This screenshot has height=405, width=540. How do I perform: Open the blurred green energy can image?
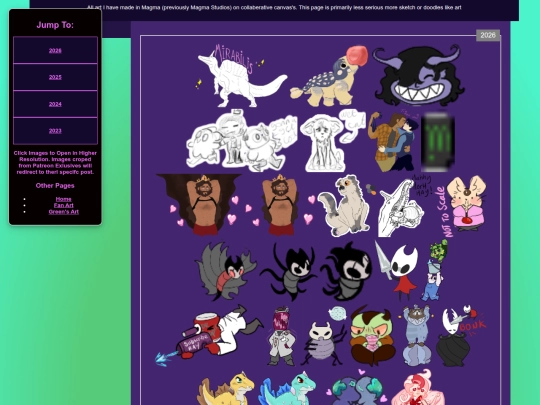(x=438, y=141)
